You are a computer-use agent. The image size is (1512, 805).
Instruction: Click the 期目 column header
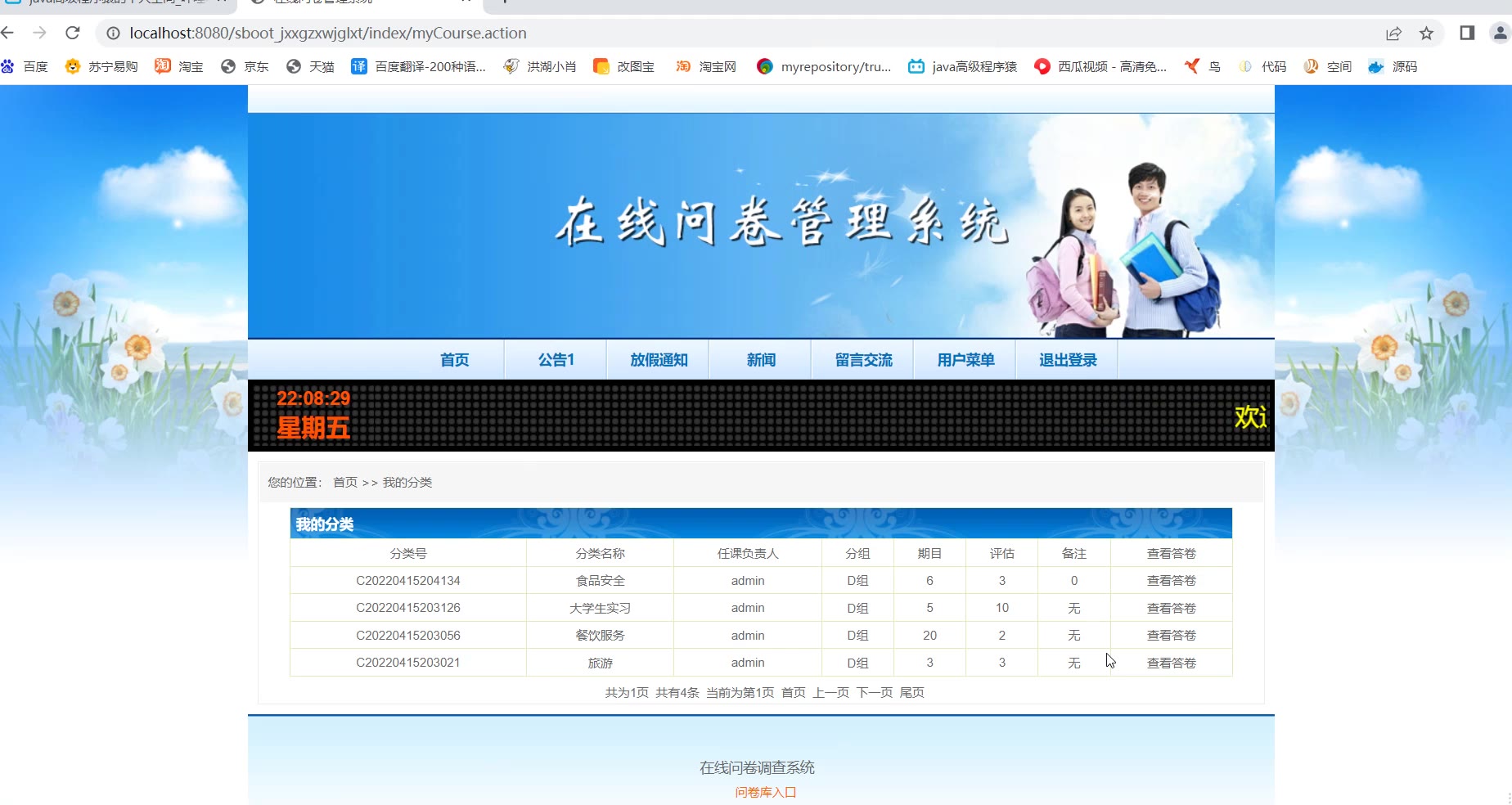tap(929, 554)
